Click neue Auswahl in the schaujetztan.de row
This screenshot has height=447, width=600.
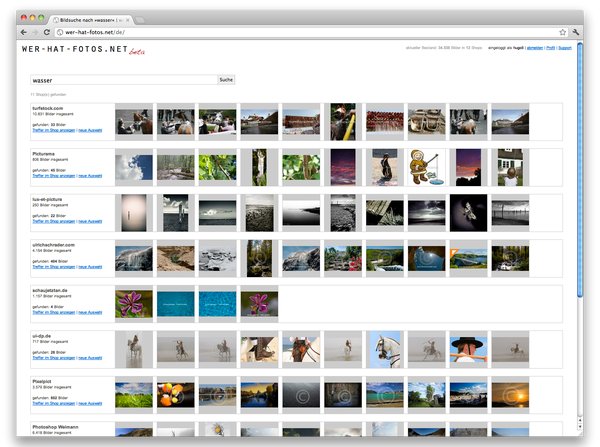point(90,312)
